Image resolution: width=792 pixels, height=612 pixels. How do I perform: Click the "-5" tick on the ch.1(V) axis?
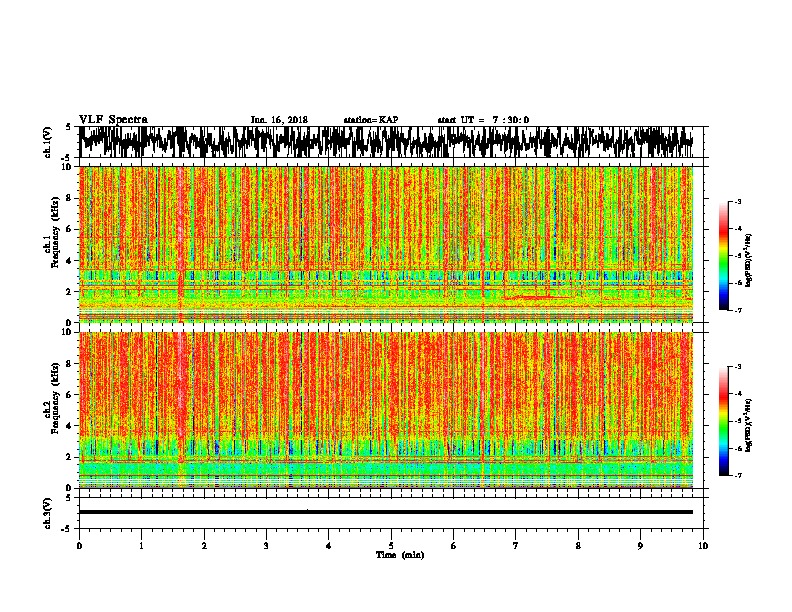pyautogui.click(x=68, y=158)
